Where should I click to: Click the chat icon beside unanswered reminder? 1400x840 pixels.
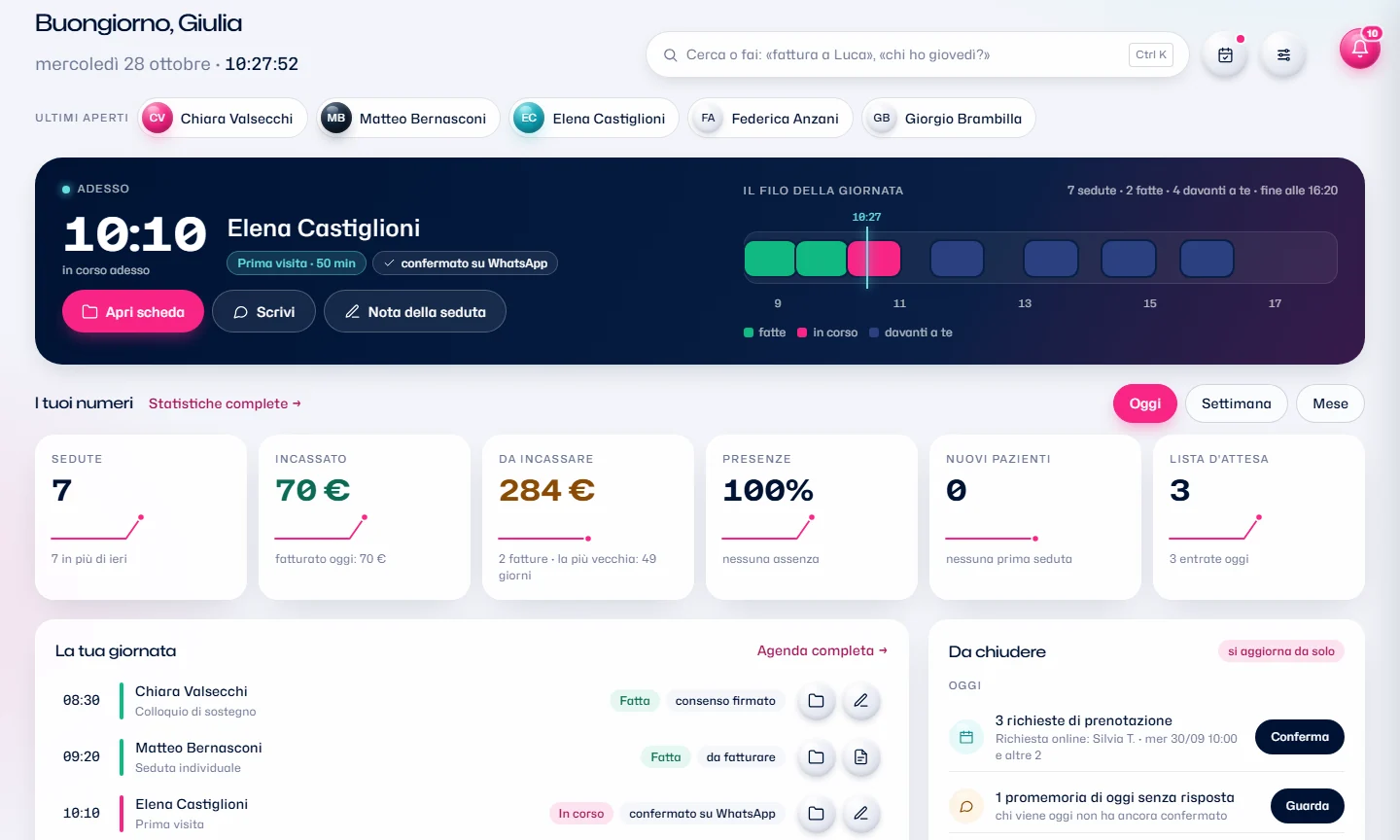(x=966, y=806)
